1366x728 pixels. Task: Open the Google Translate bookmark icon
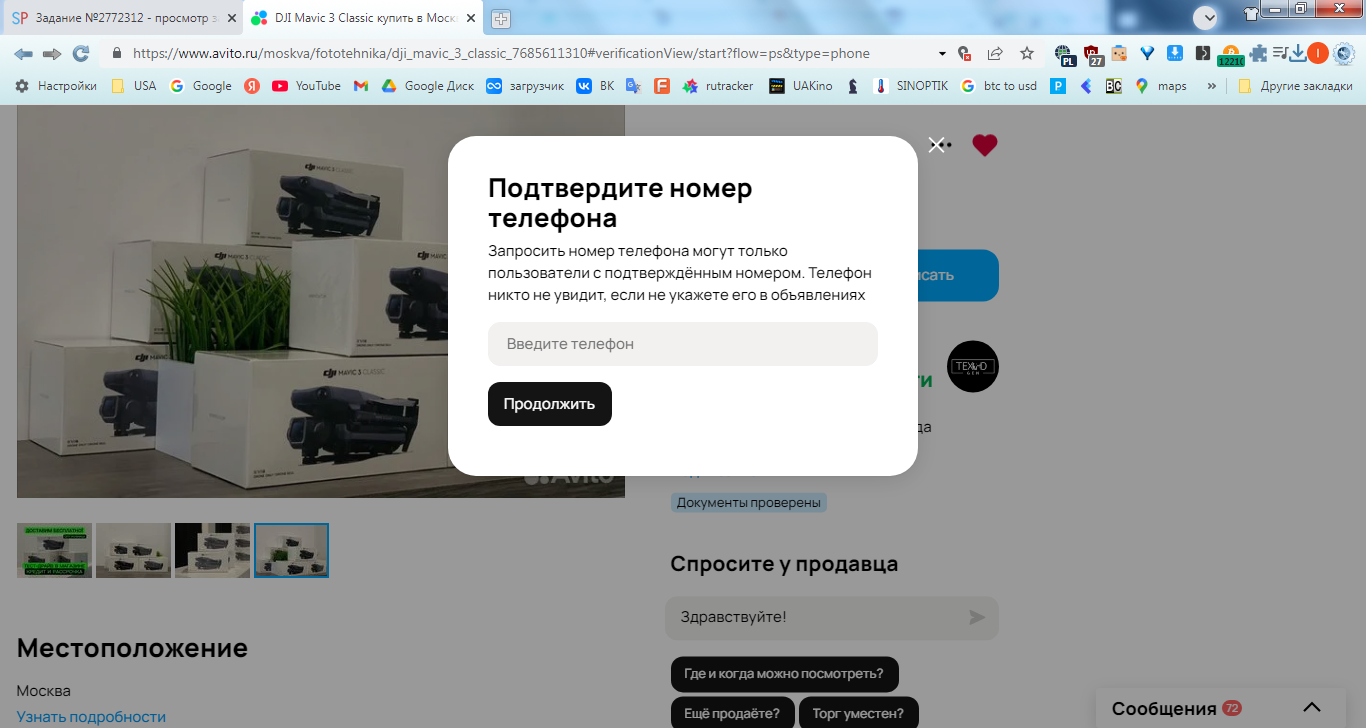coord(633,86)
